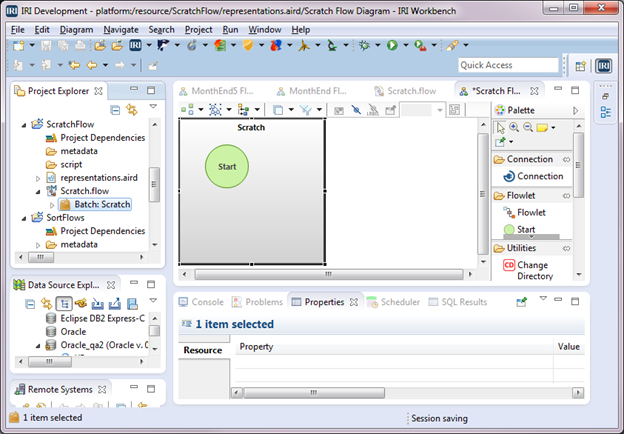Screen dimensions: 624x434
Task: Select Eclipse DB2 Express-C data source
Action: 96,318
